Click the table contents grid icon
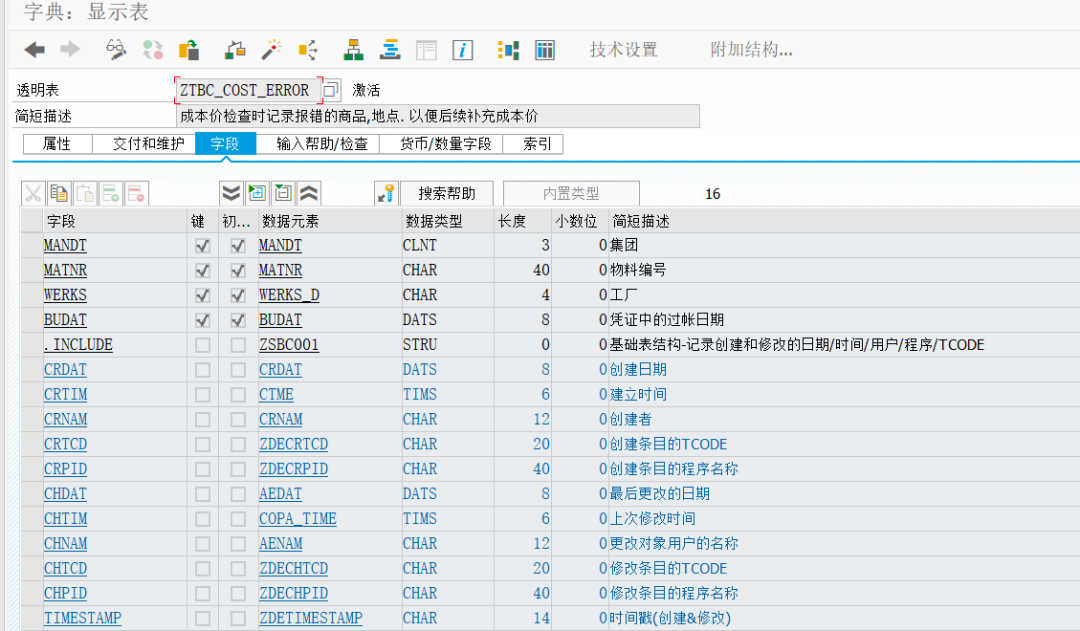This screenshot has width=1080, height=631. pos(545,50)
